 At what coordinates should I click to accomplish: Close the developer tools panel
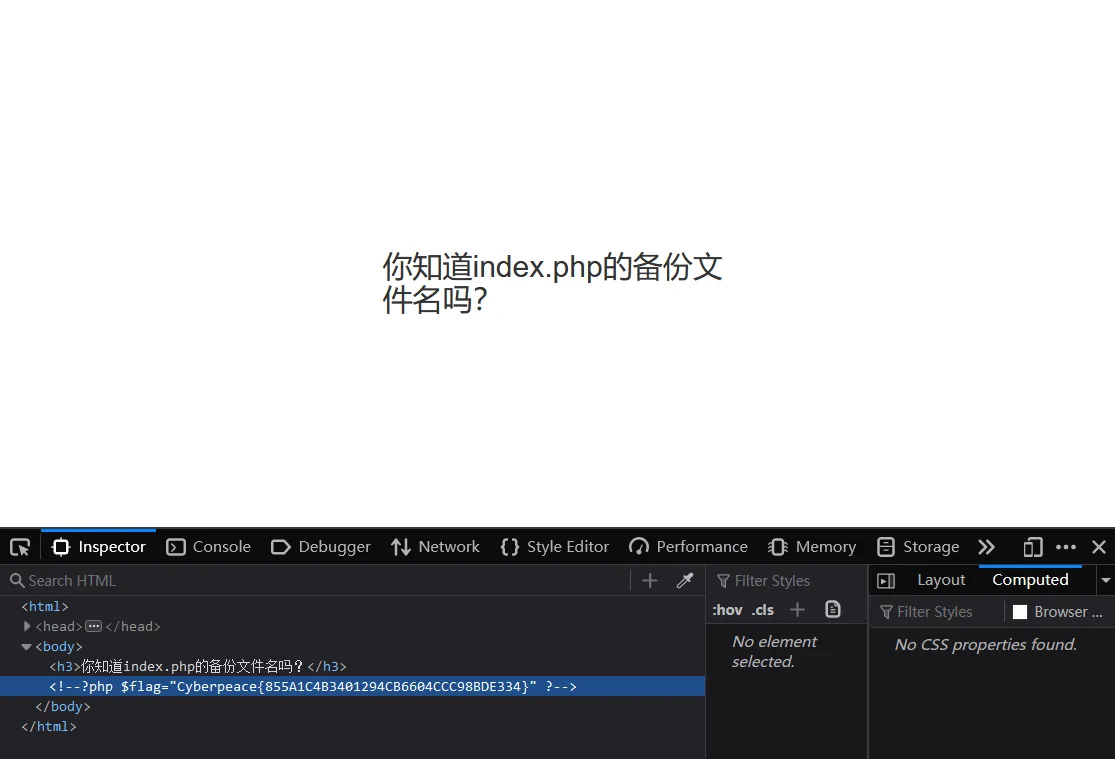1099,547
